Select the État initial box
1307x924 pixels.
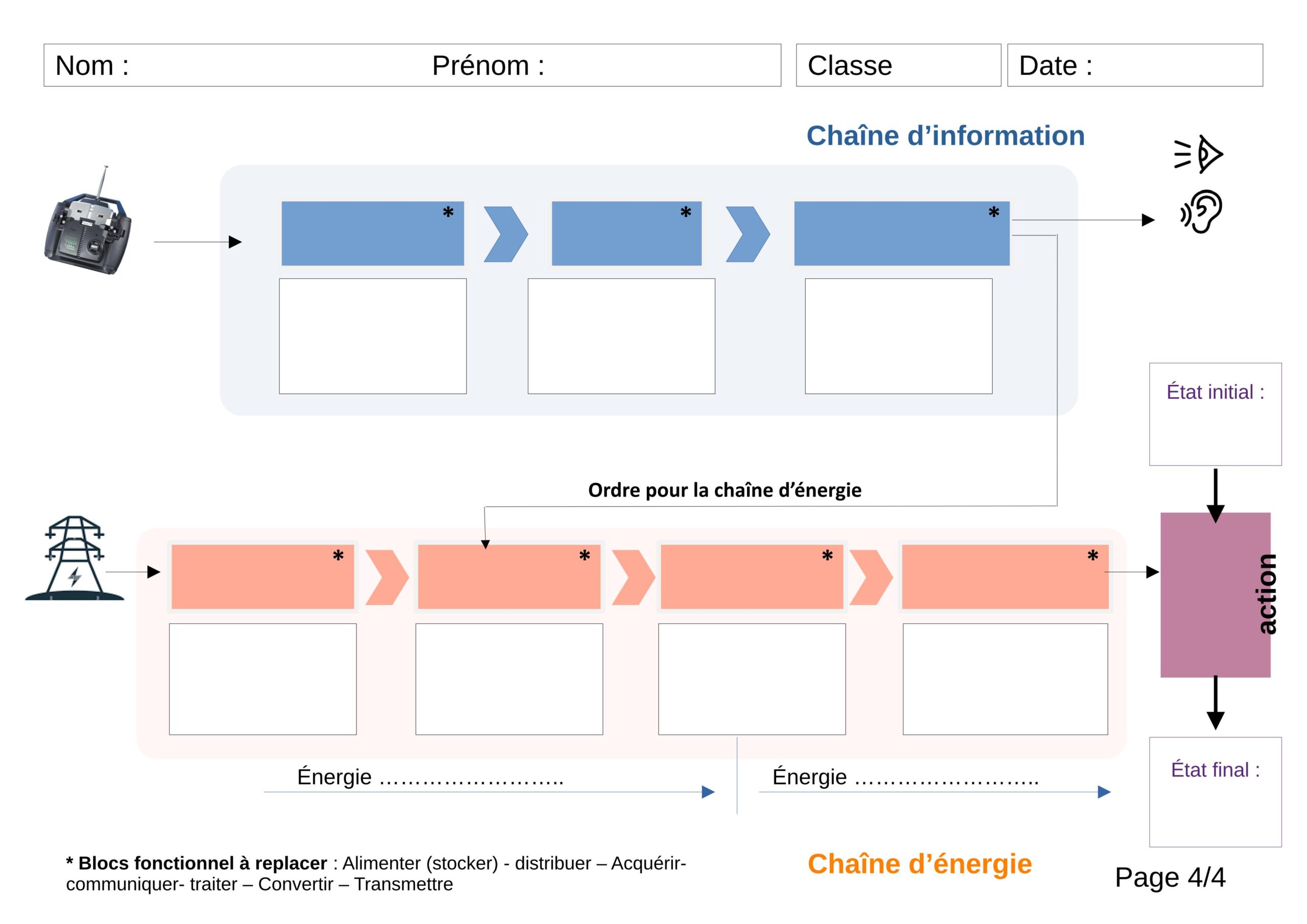click(1215, 415)
